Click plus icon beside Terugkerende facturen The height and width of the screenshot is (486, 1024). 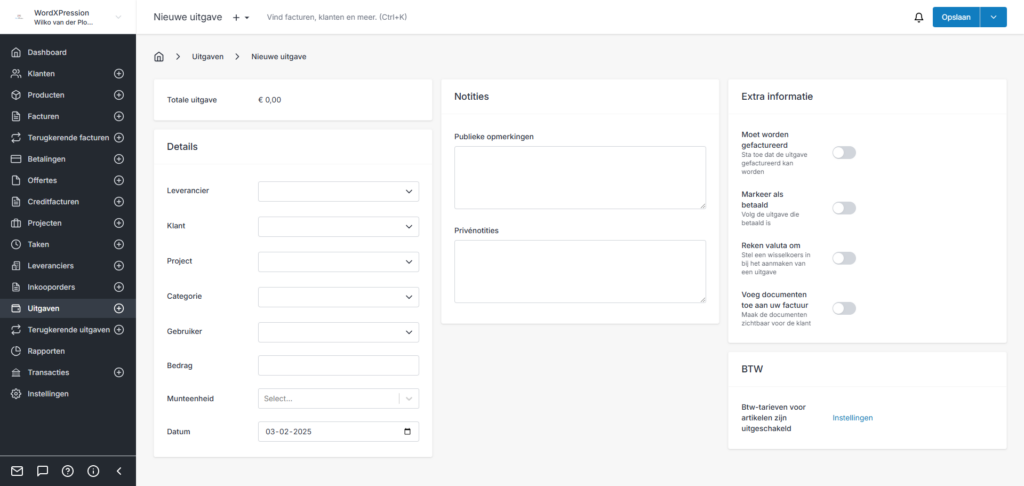tap(119, 138)
